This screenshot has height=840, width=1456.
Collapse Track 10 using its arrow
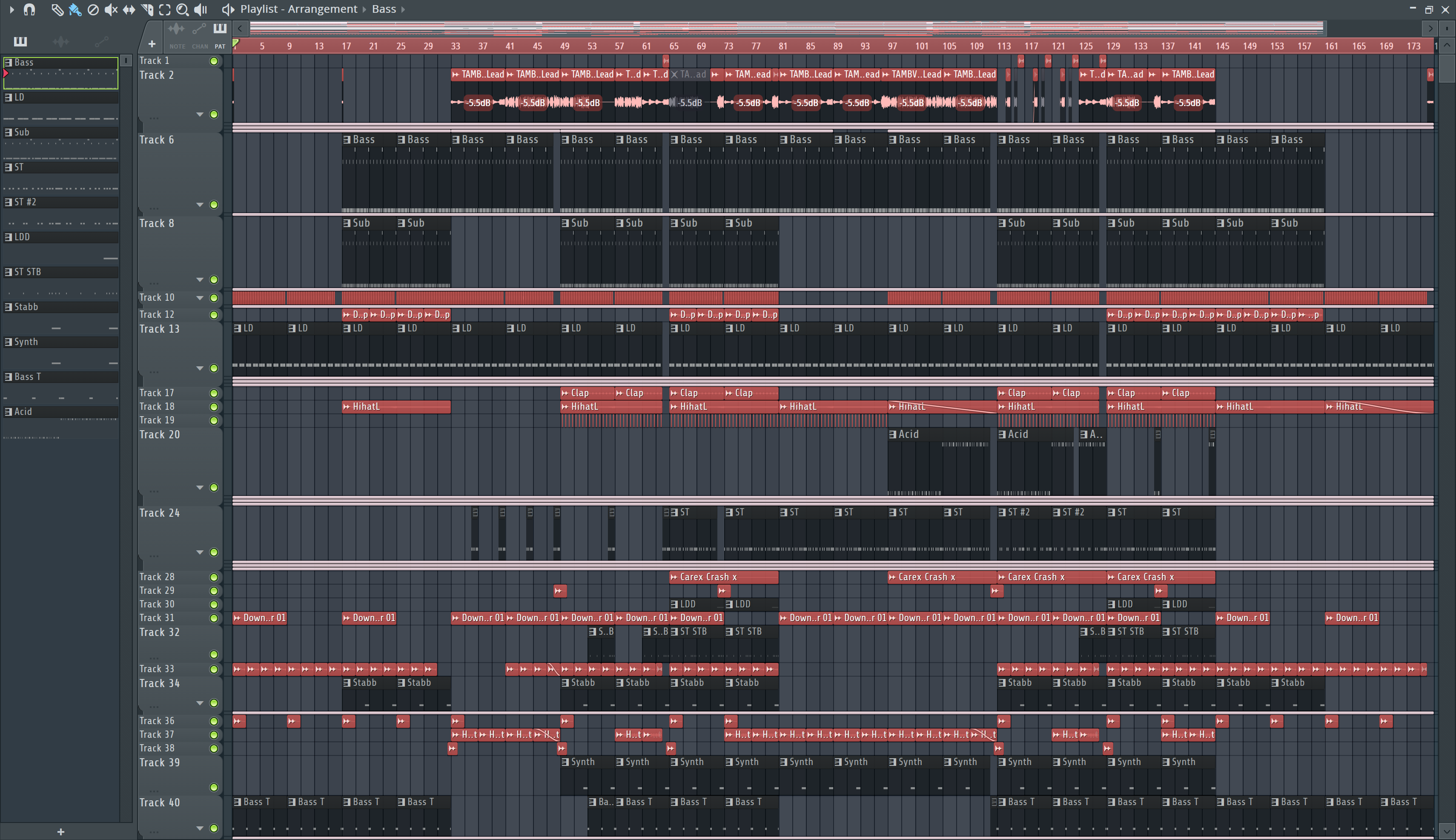coord(200,298)
